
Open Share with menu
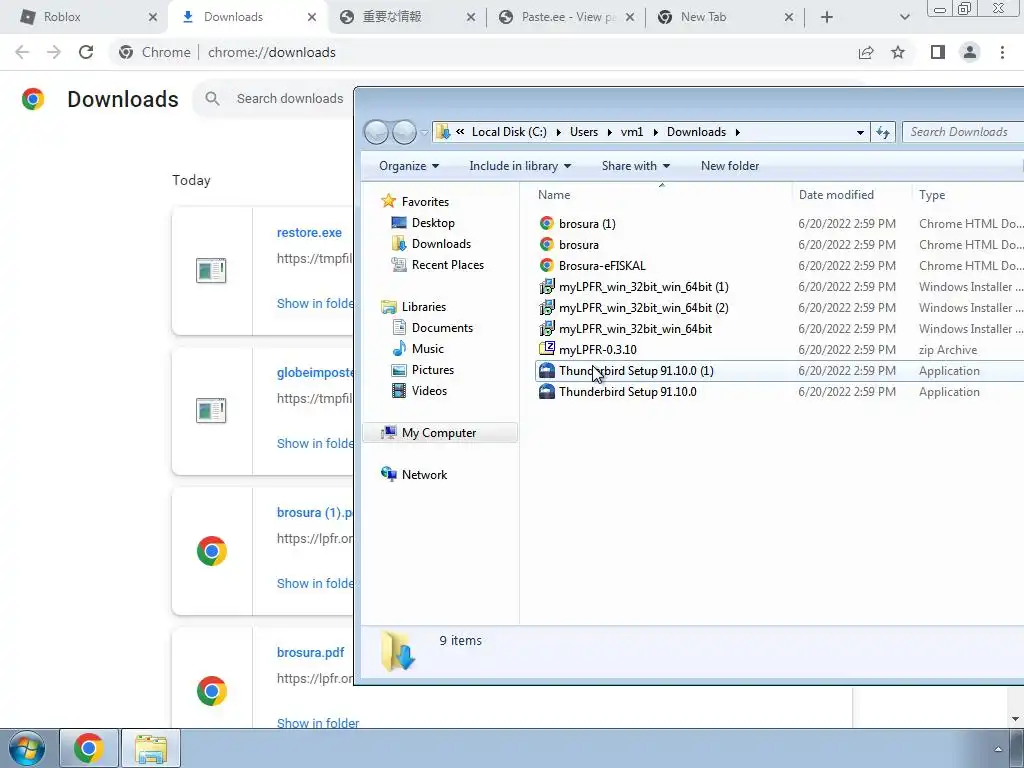pos(635,166)
